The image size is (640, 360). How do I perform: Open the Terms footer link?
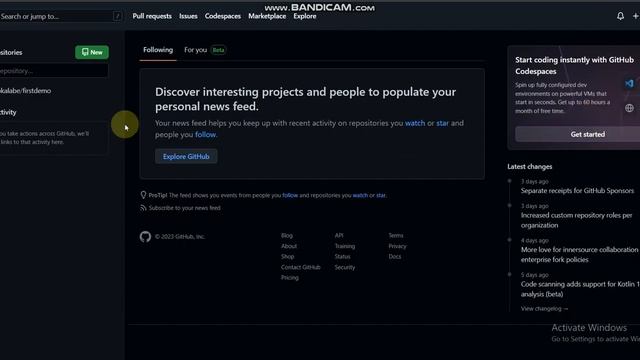click(396, 236)
